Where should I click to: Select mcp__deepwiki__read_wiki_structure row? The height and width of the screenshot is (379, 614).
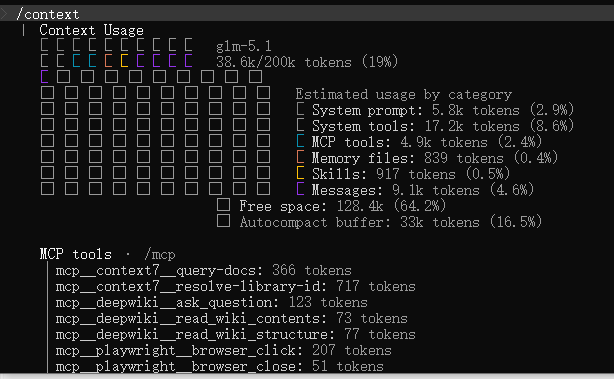tap(235, 335)
